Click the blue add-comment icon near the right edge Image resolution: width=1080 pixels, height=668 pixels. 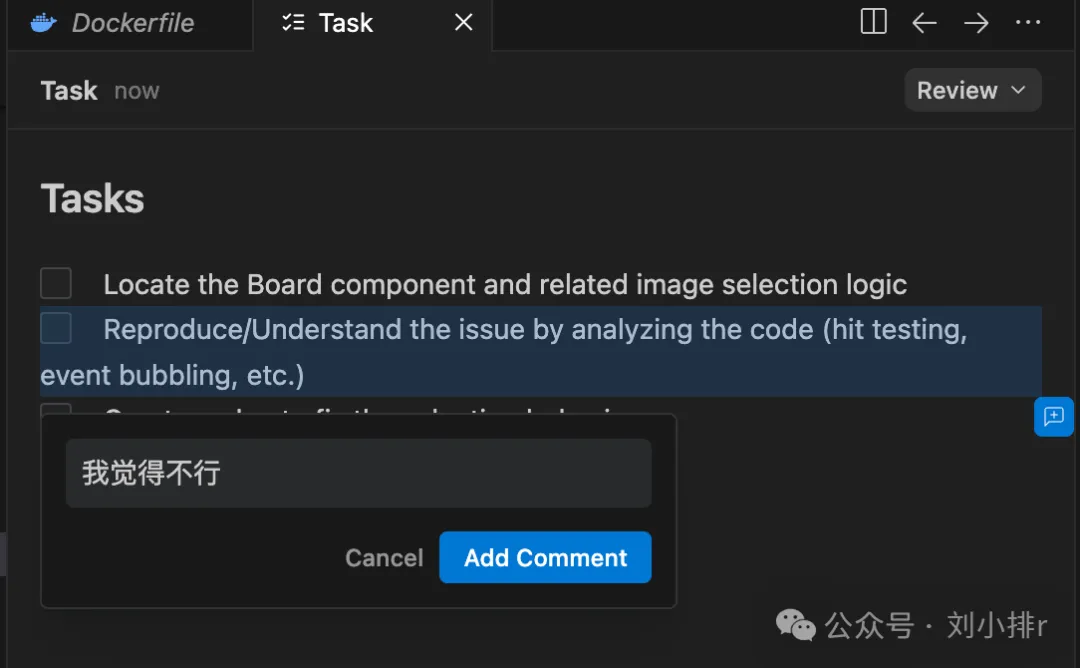1054,417
